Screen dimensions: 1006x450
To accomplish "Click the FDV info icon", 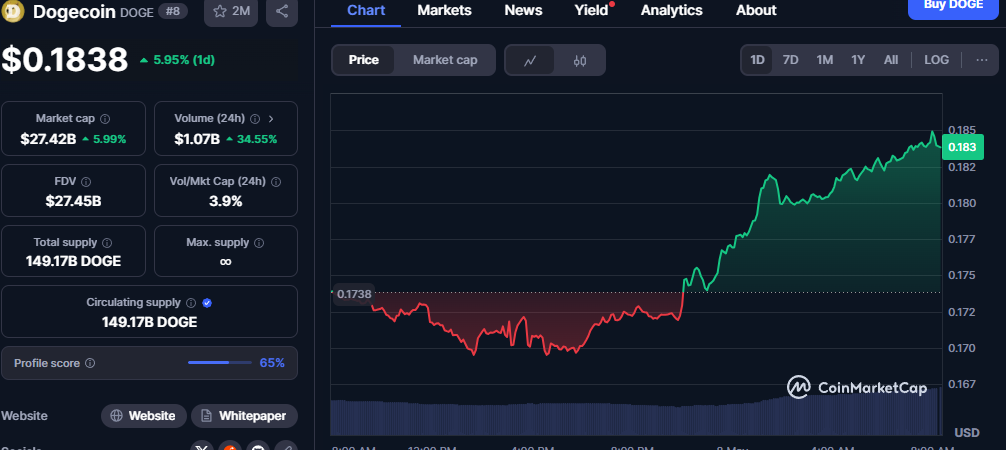I will (86, 182).
